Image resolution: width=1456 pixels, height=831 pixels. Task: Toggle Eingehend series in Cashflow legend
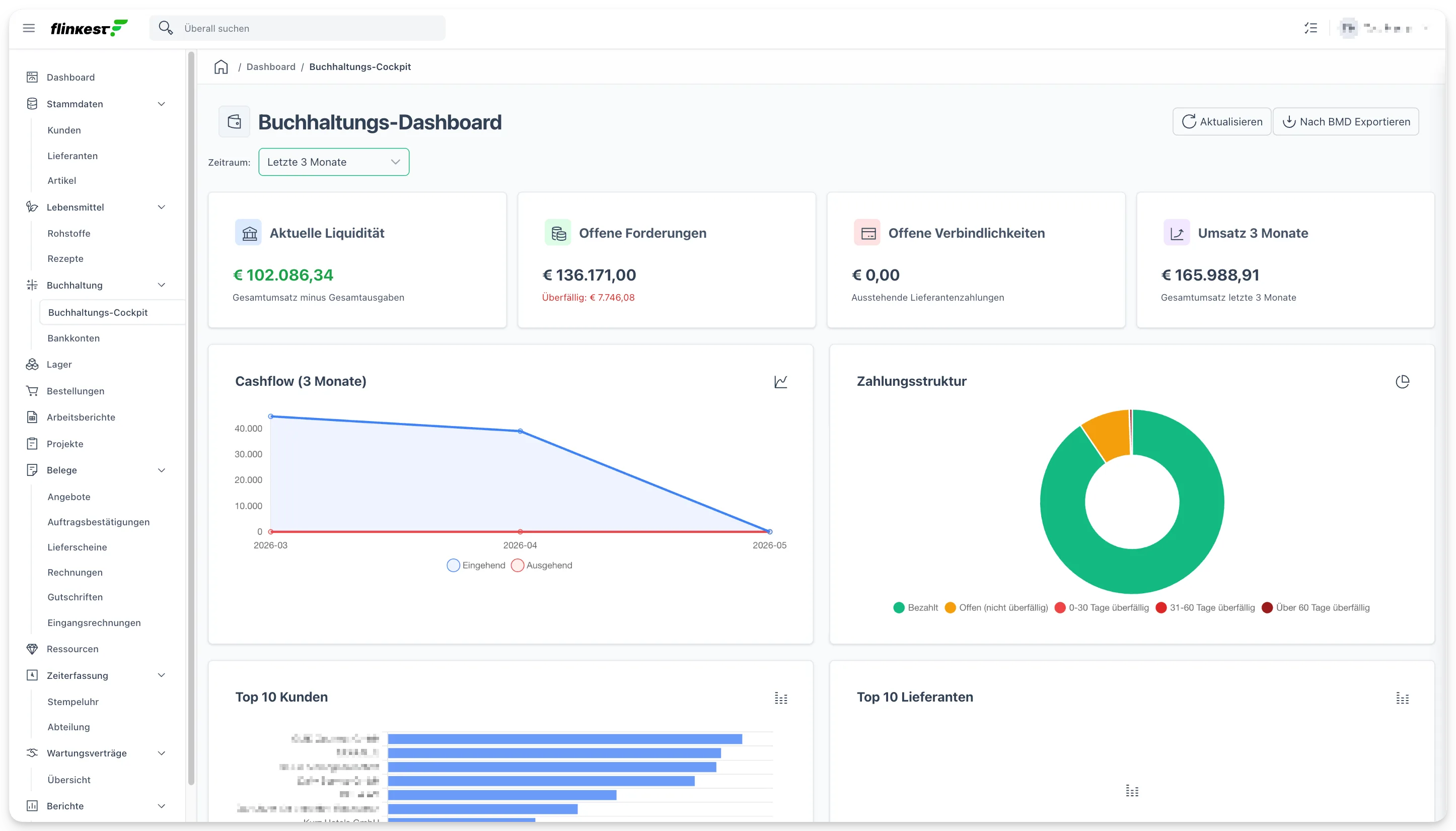(x=476, y=565)
